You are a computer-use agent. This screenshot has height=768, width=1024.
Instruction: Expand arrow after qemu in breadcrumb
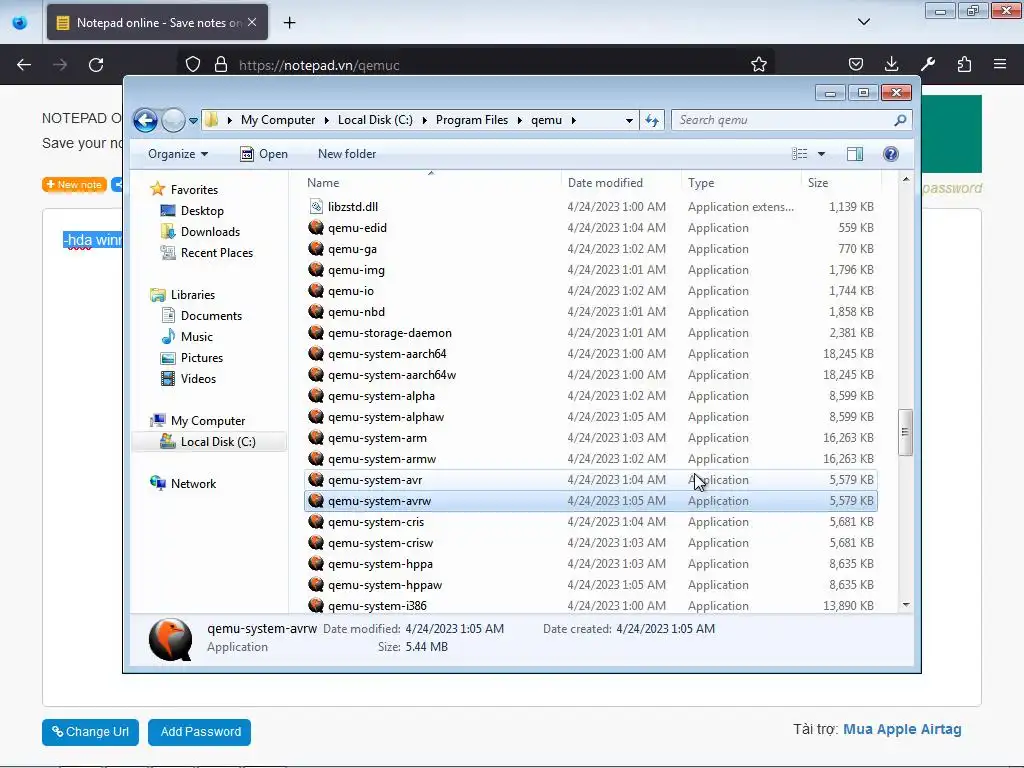[x=573, y=121]
